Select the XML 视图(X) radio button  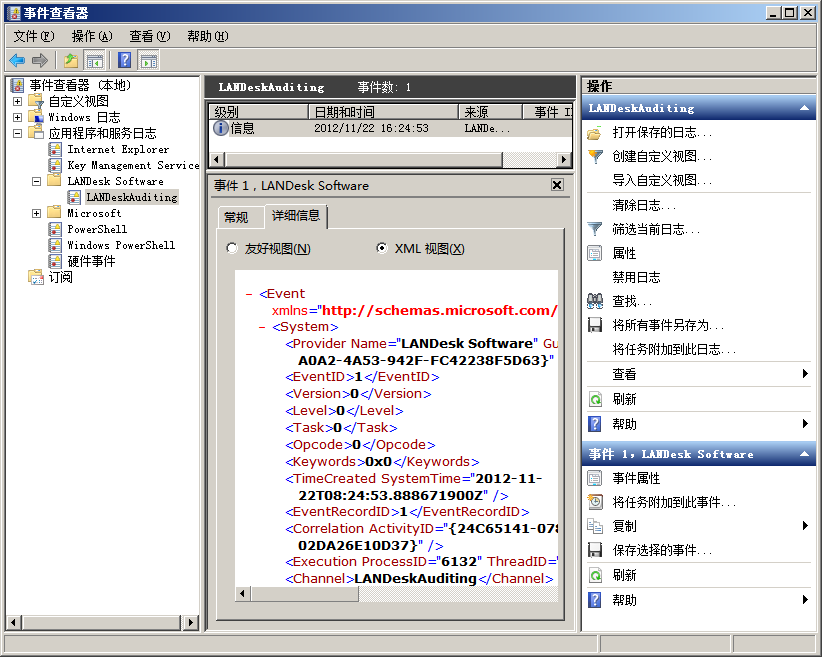point(382,248)
